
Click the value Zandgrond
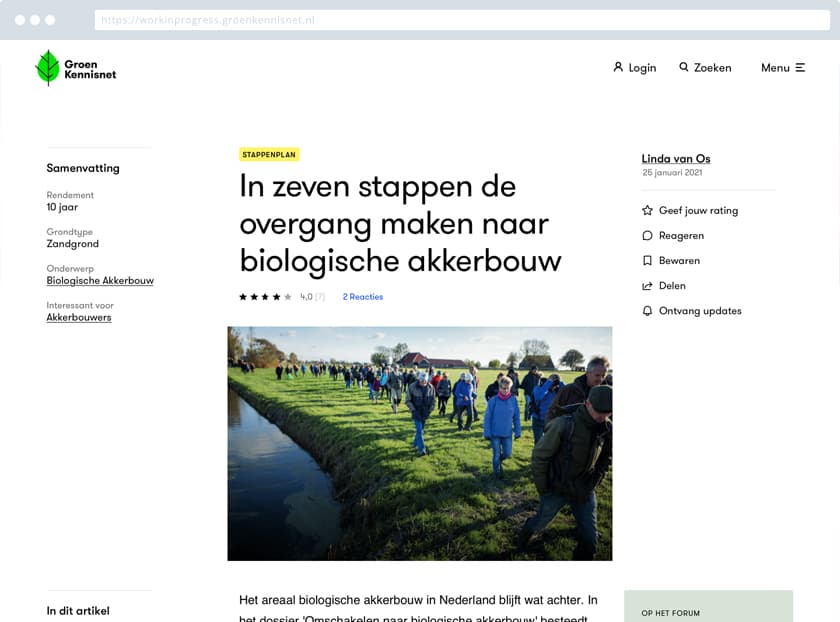click(72, 244)
